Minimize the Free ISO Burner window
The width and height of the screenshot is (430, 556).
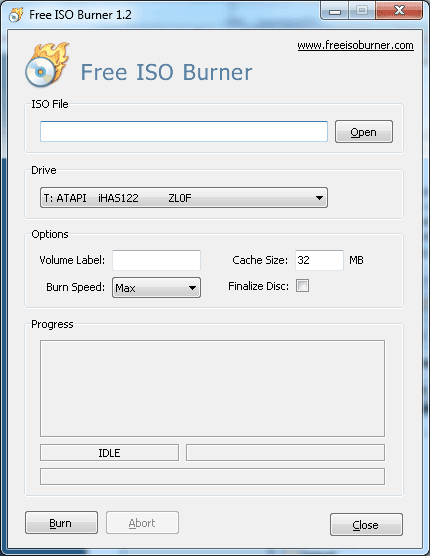click(334, 11)
